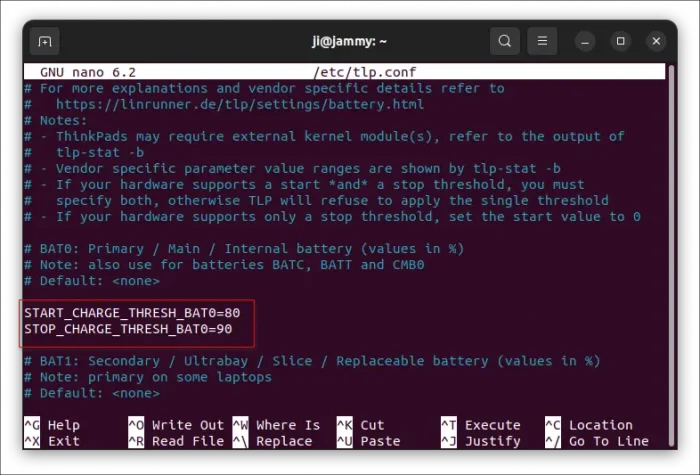Close the terminal window
The width and height of the screenshot is (700, 475).
(656, 41)
